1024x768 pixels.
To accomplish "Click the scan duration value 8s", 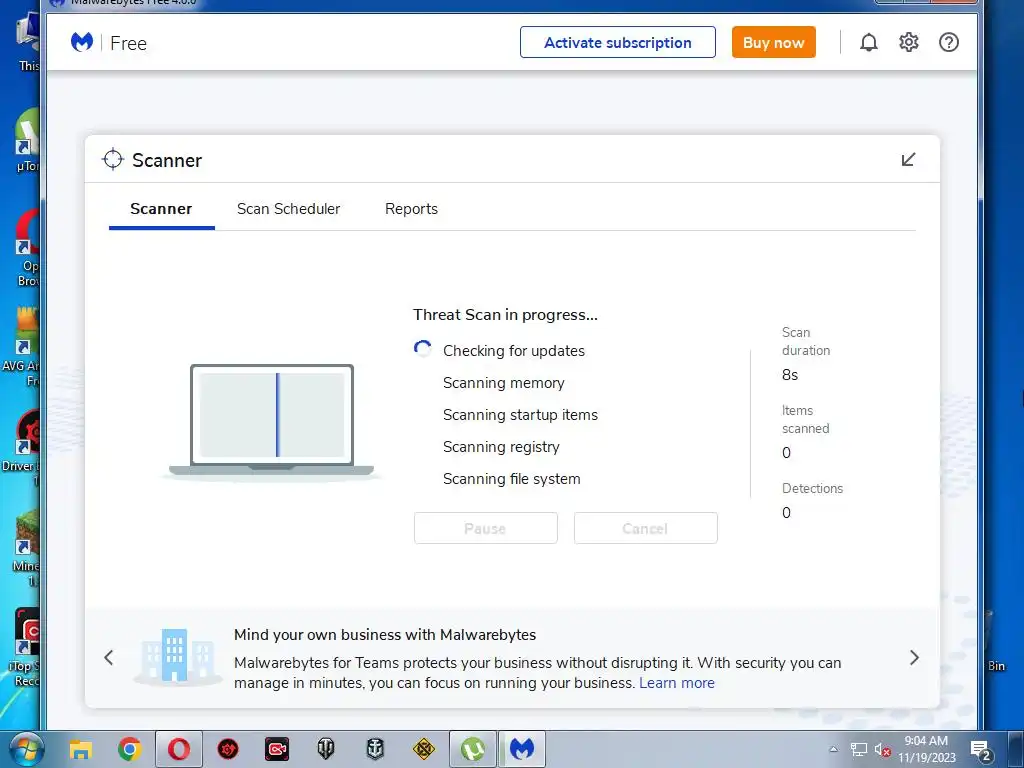I will pyautogui.click(x=790, y=375).
